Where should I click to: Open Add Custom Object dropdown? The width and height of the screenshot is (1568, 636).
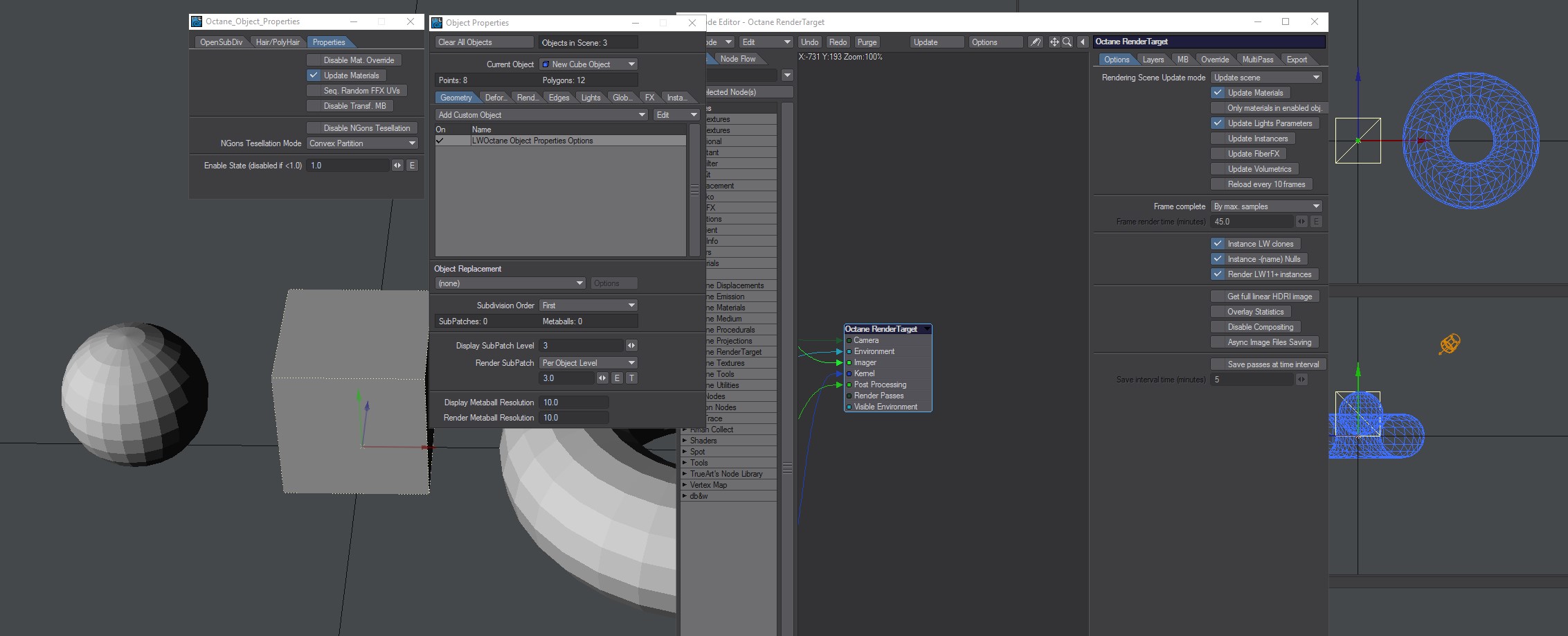(x=541, y=115)
